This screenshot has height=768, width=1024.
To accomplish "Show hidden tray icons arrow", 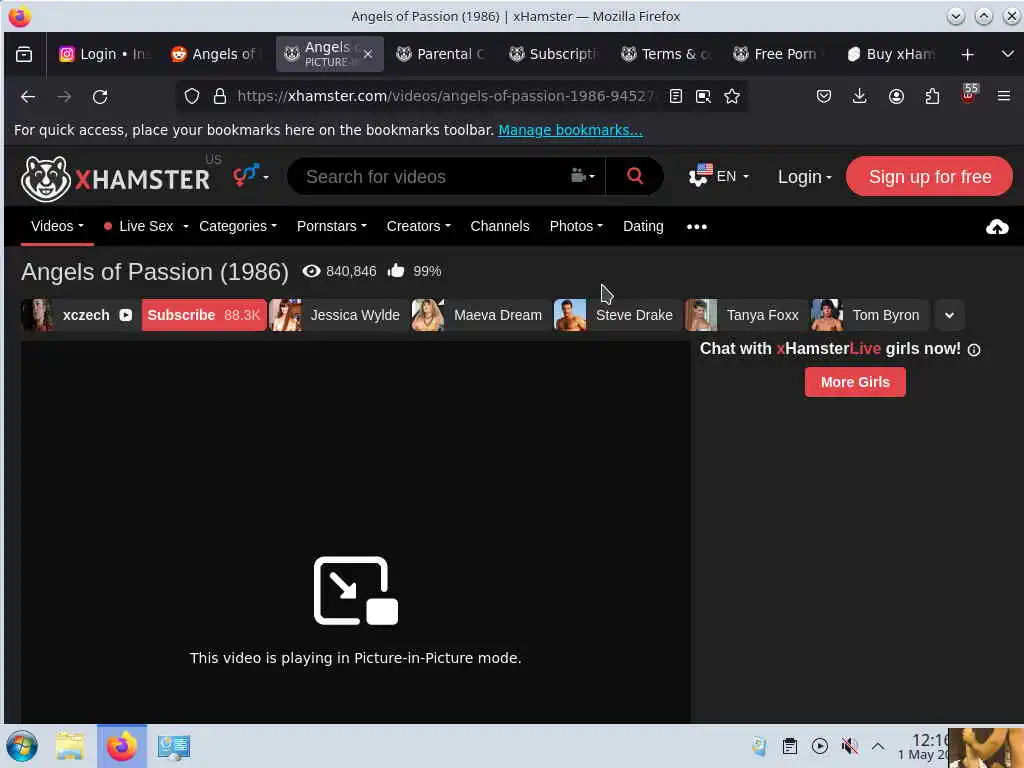I will point(878,746).
